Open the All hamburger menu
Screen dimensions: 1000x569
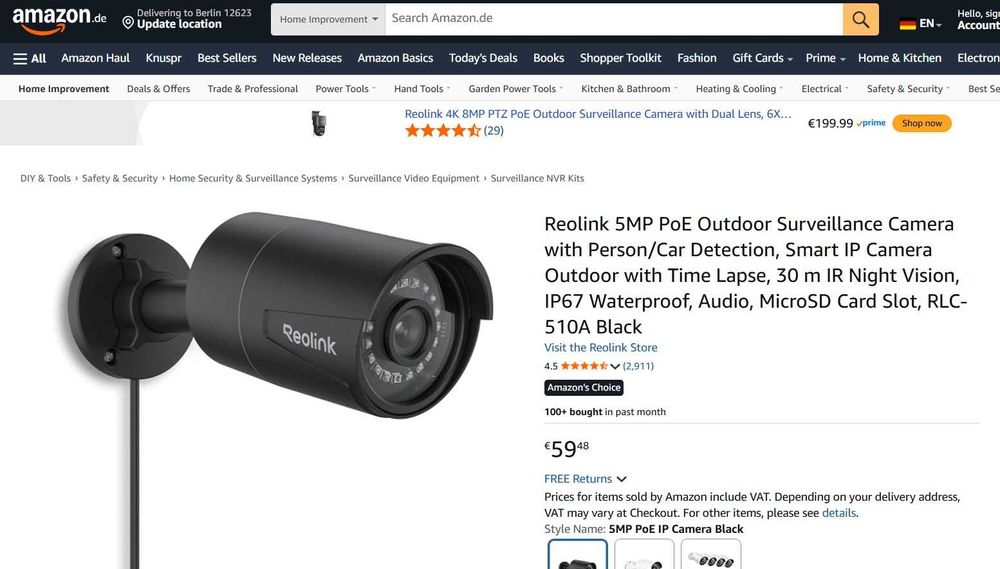point(29,59)
